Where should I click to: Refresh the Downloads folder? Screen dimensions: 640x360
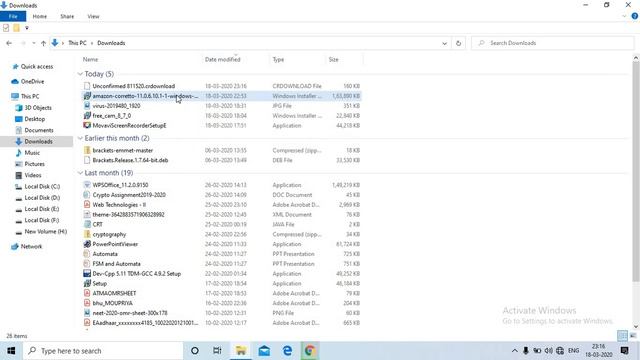point(458,43)
